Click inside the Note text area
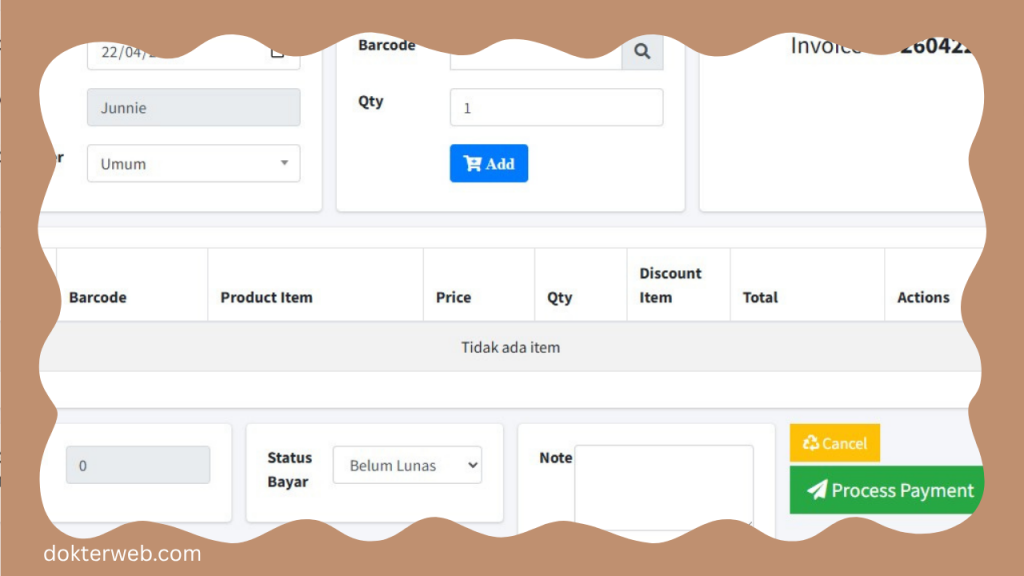The height and width of the screenshot is (576, 1024). point(663,487)
